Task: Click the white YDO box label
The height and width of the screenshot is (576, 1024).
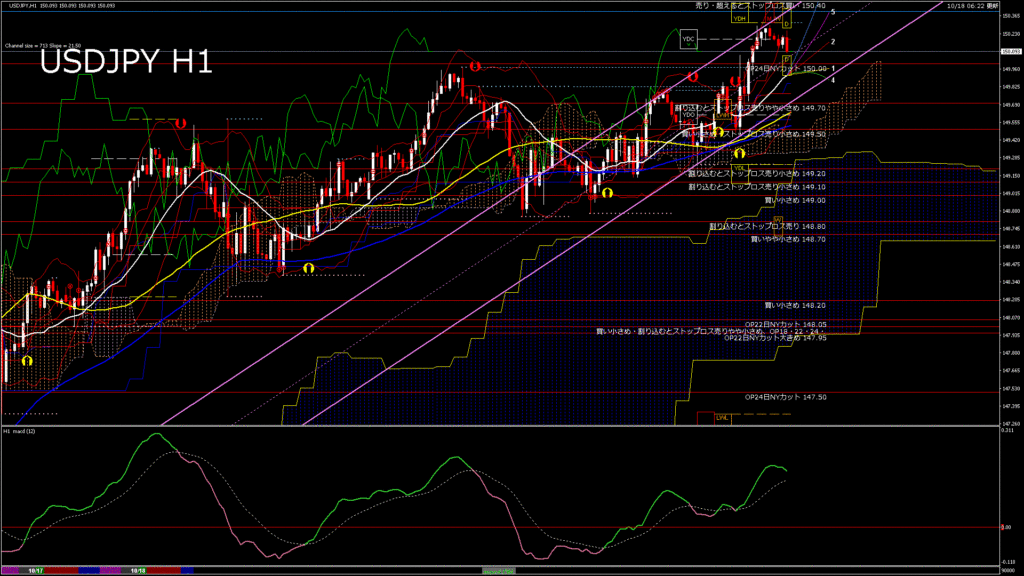Action: [x=688, y=115]
